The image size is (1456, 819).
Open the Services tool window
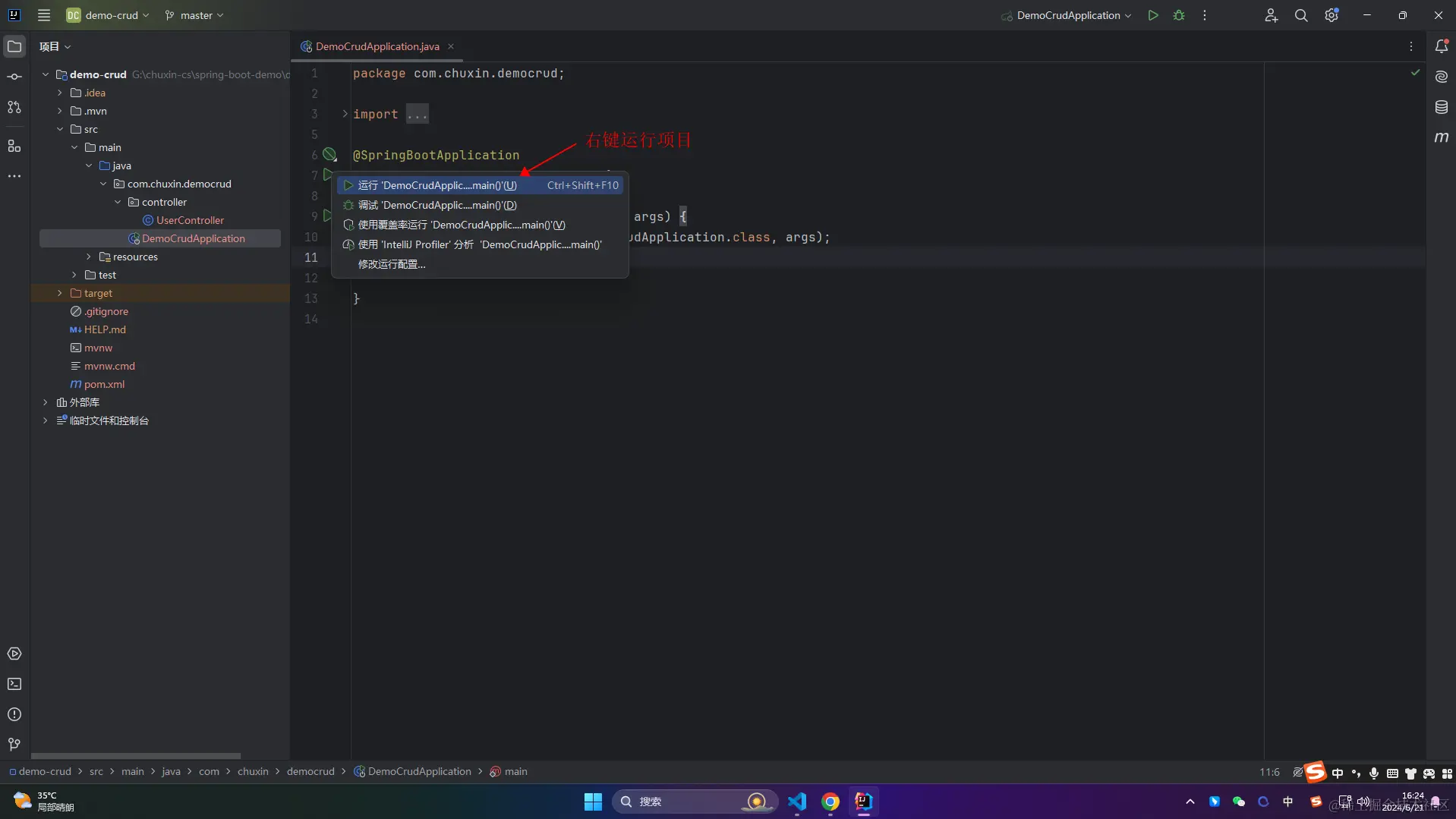tap(14, 654)
